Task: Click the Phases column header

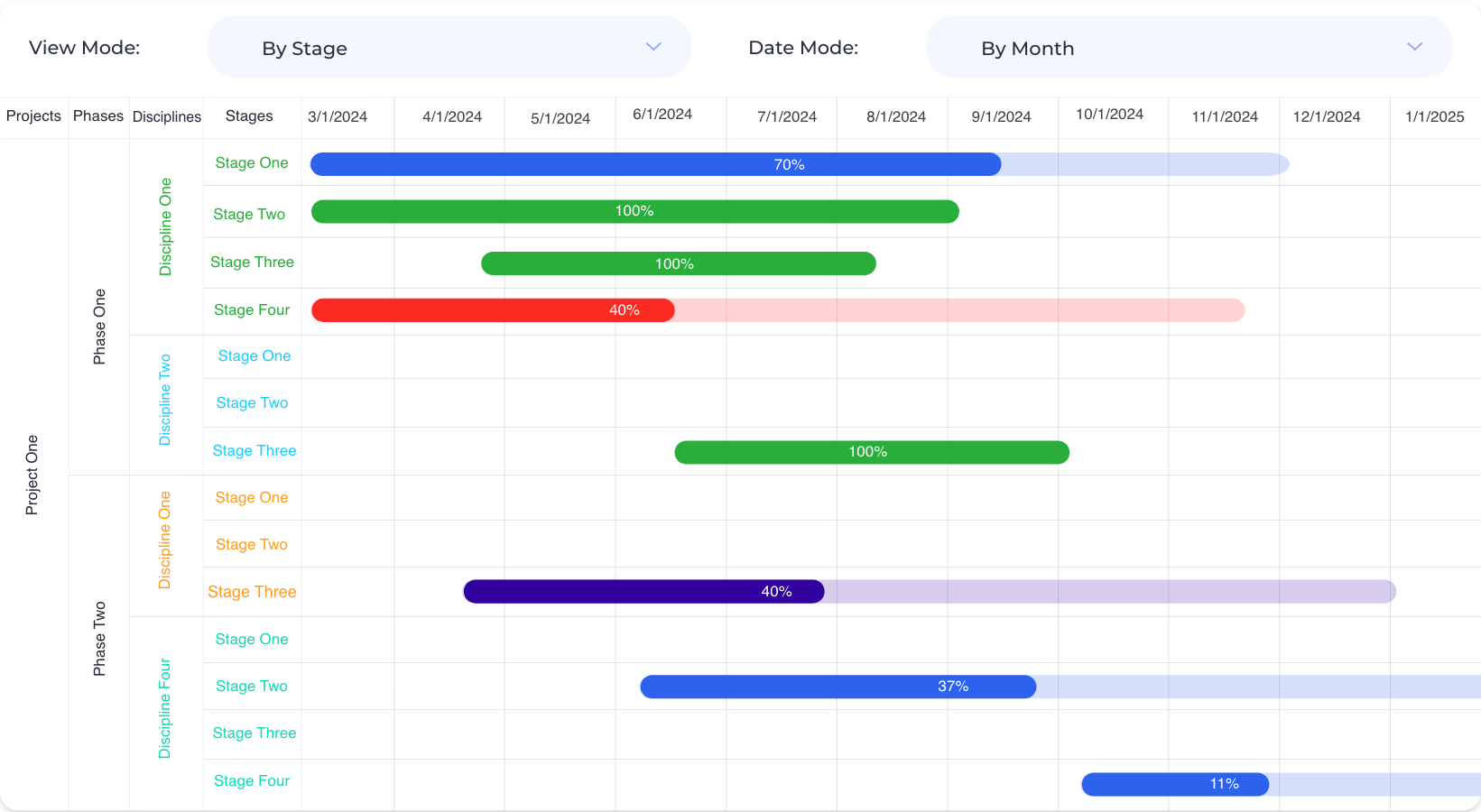Action: tap(98, 116)
